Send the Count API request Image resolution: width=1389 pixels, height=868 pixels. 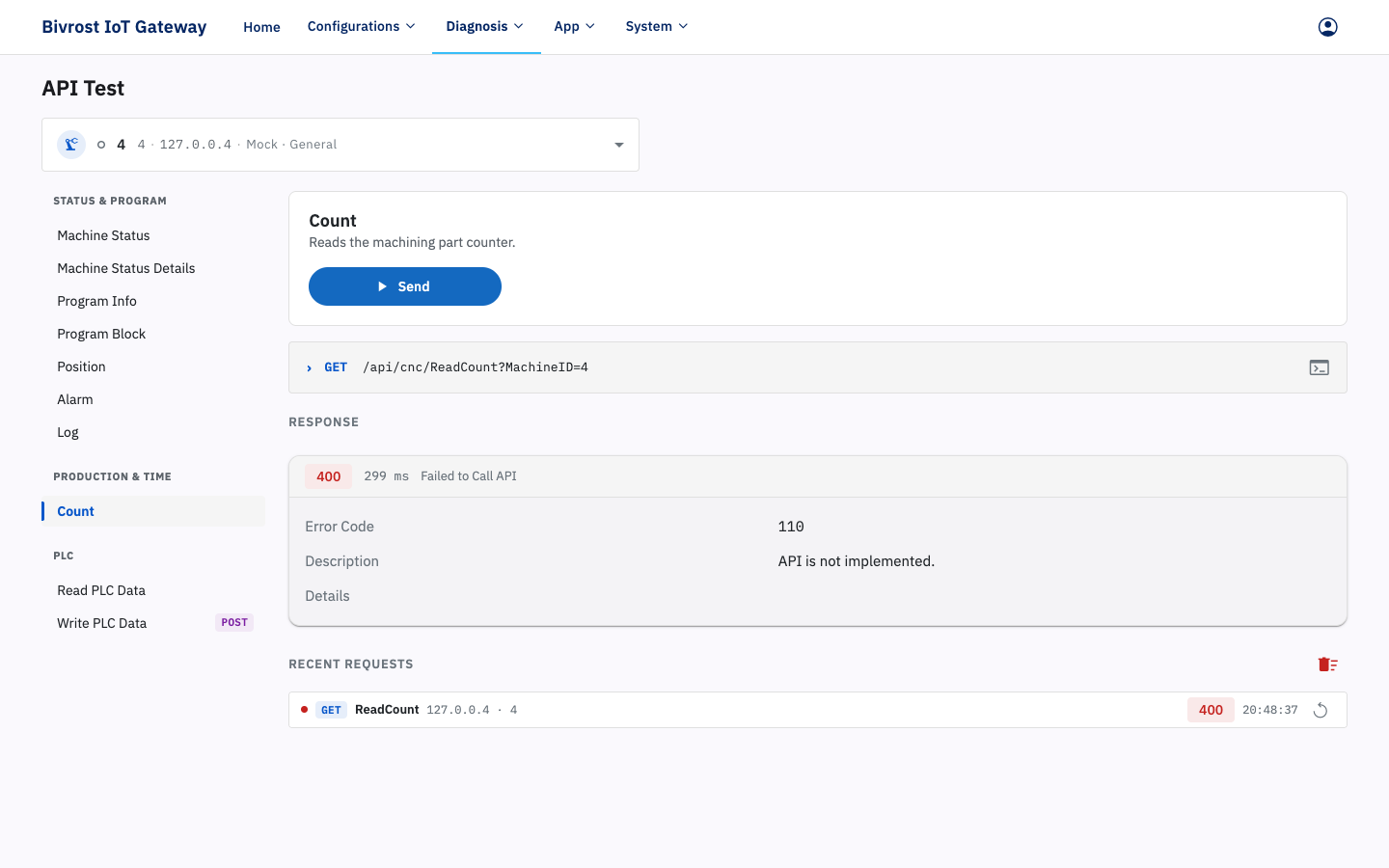[405, 286]
